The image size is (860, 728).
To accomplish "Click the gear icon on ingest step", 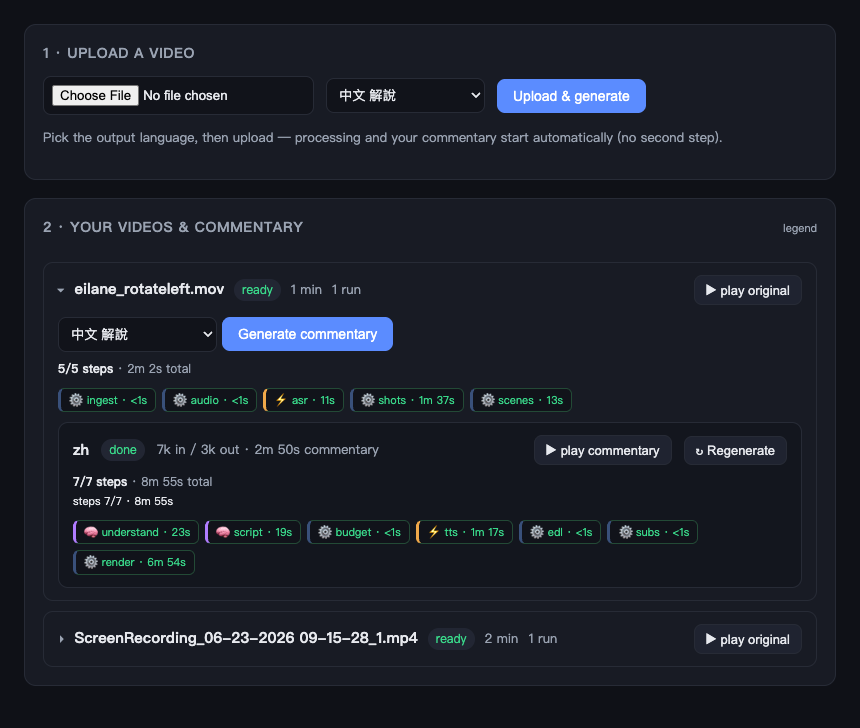I will point(76,400).
